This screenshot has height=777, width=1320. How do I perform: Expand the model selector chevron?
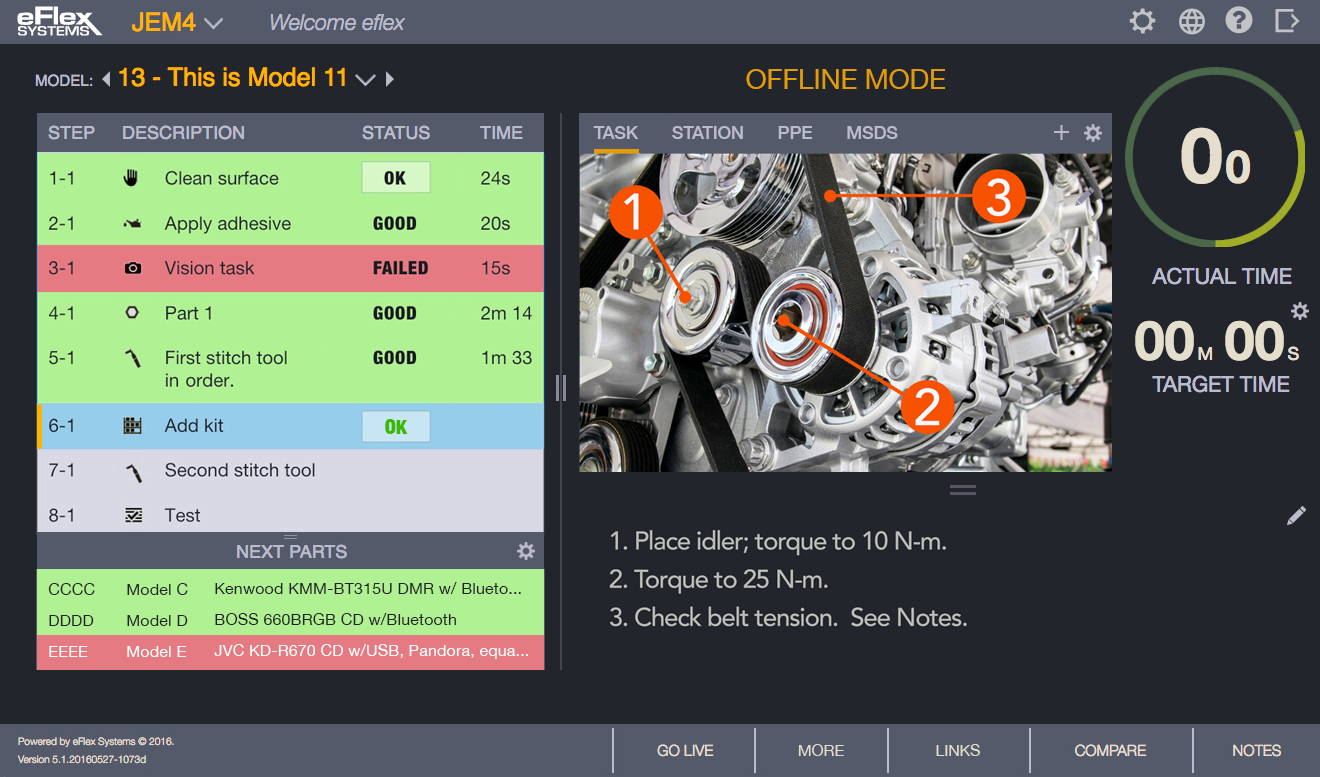pos(365,79)
